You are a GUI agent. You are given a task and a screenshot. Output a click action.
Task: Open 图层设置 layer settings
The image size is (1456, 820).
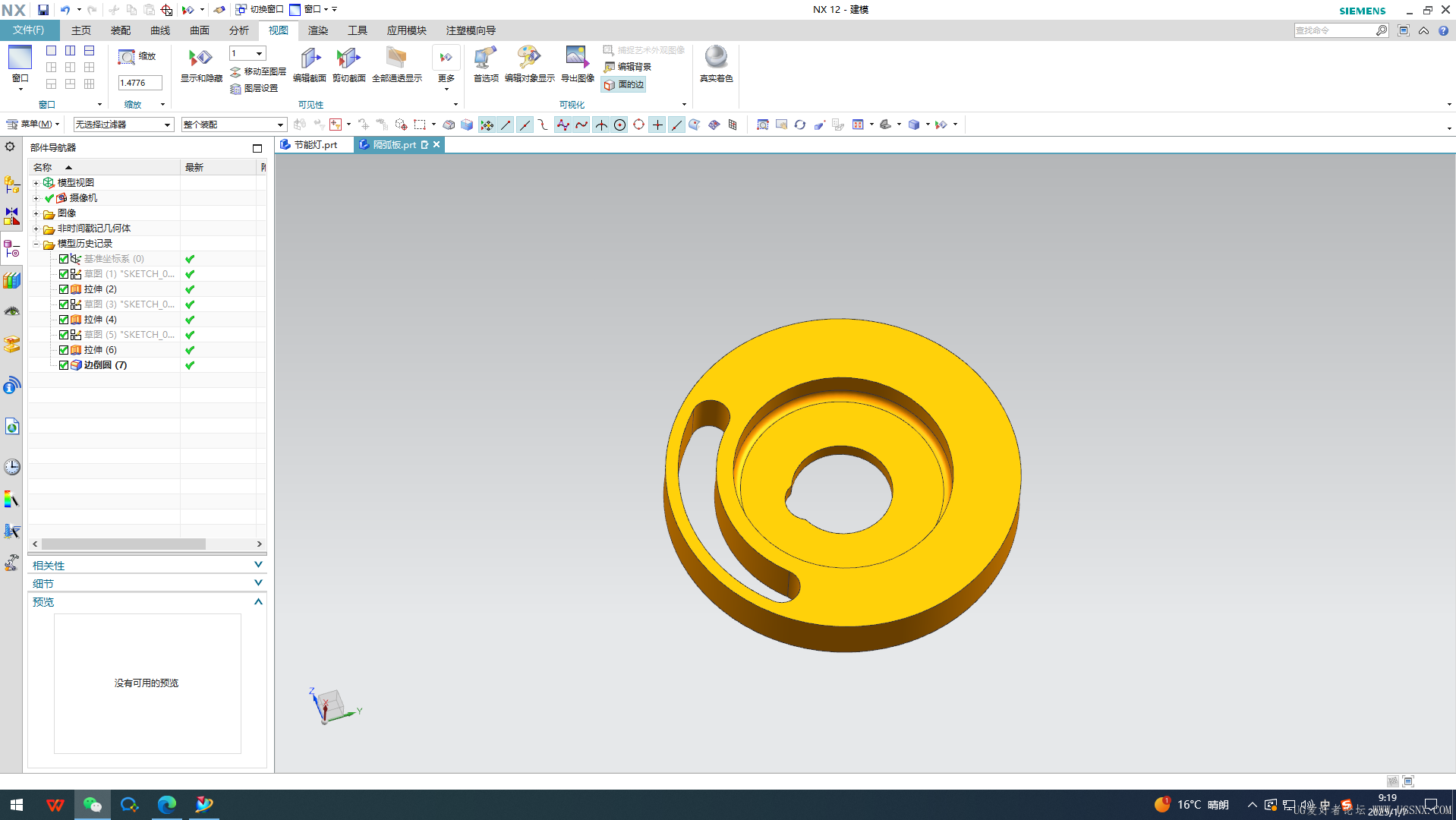254,88
